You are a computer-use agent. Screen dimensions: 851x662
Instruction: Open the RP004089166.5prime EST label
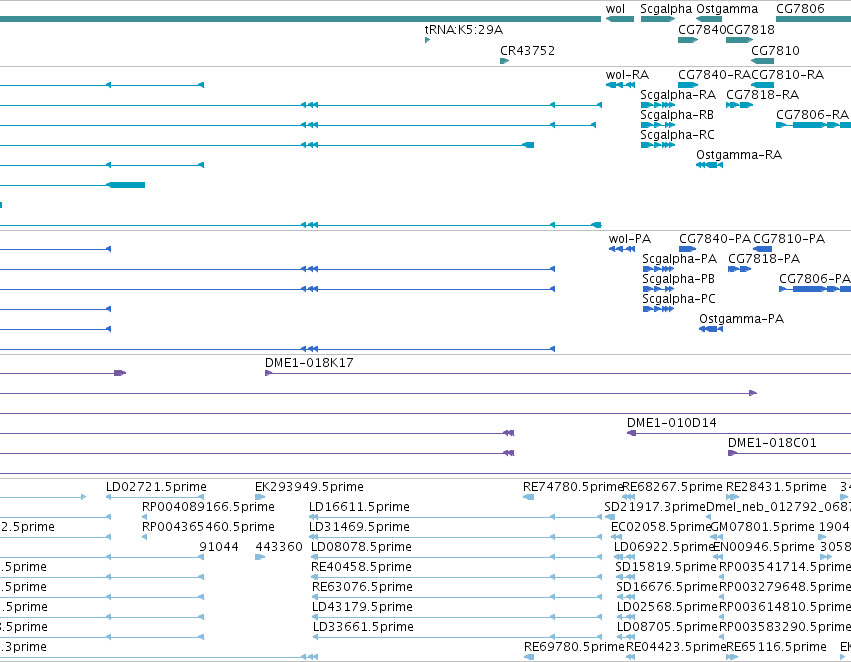(x=208, y=507)
